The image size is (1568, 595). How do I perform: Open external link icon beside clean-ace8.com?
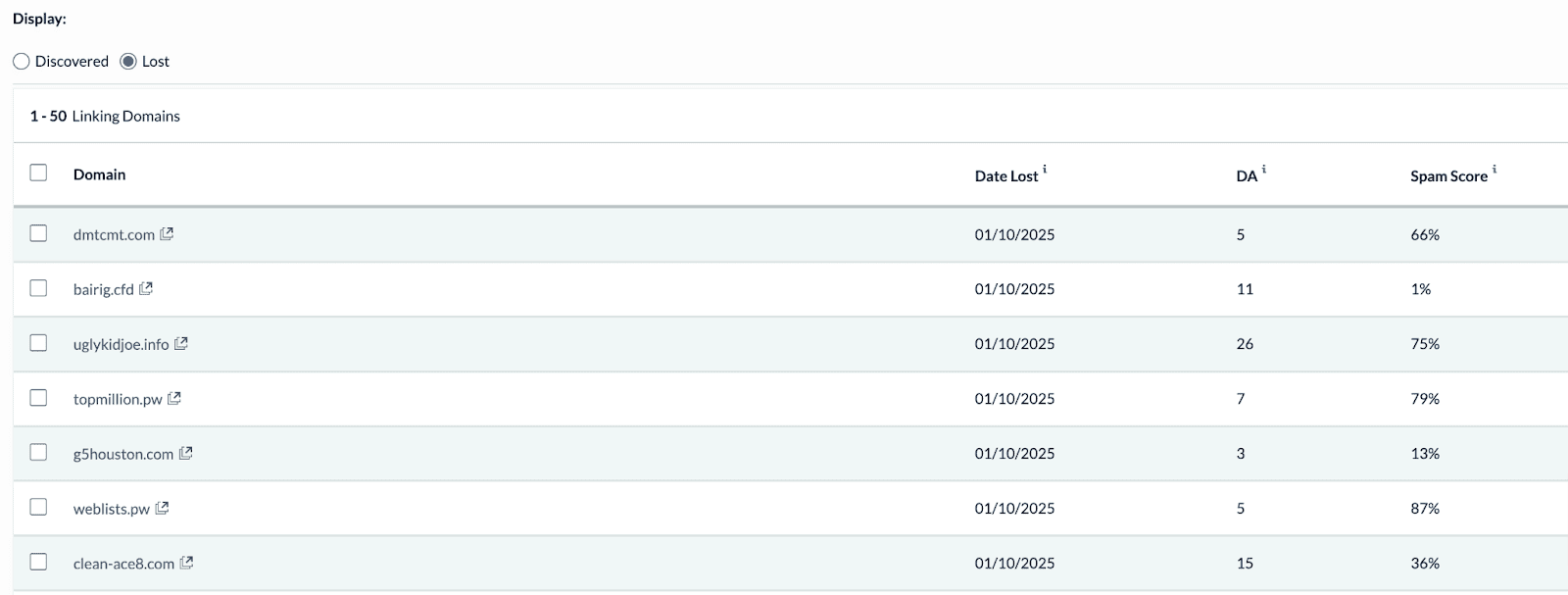[x=187, y=564]
